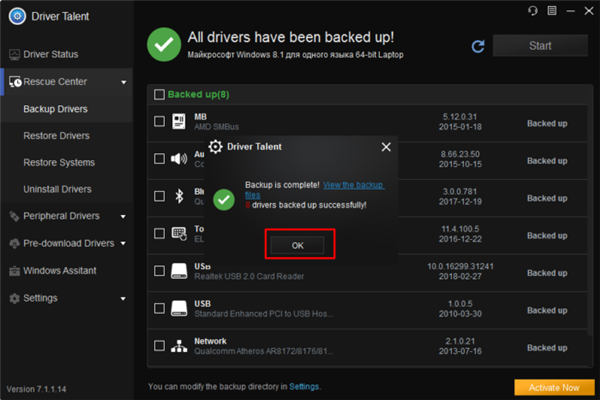This screenshot has height=400, width=600.
Task: Click the Standard Enhanced PCI USB drive icon
Action: coord(179,309)
